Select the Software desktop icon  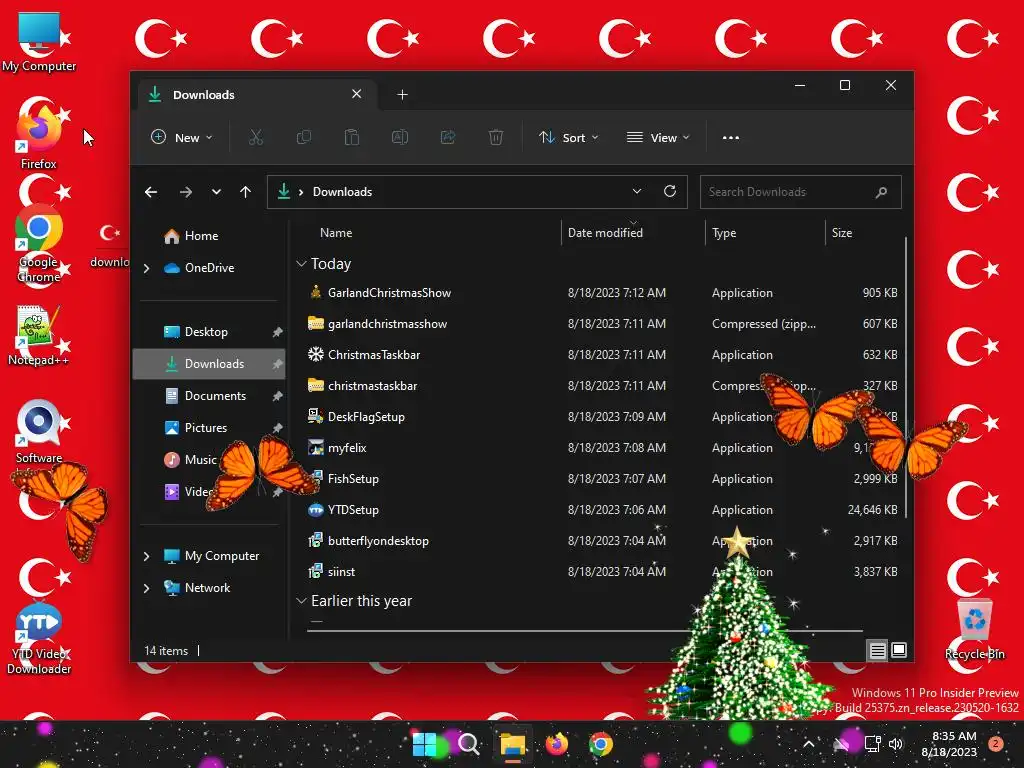click(39, 432)
